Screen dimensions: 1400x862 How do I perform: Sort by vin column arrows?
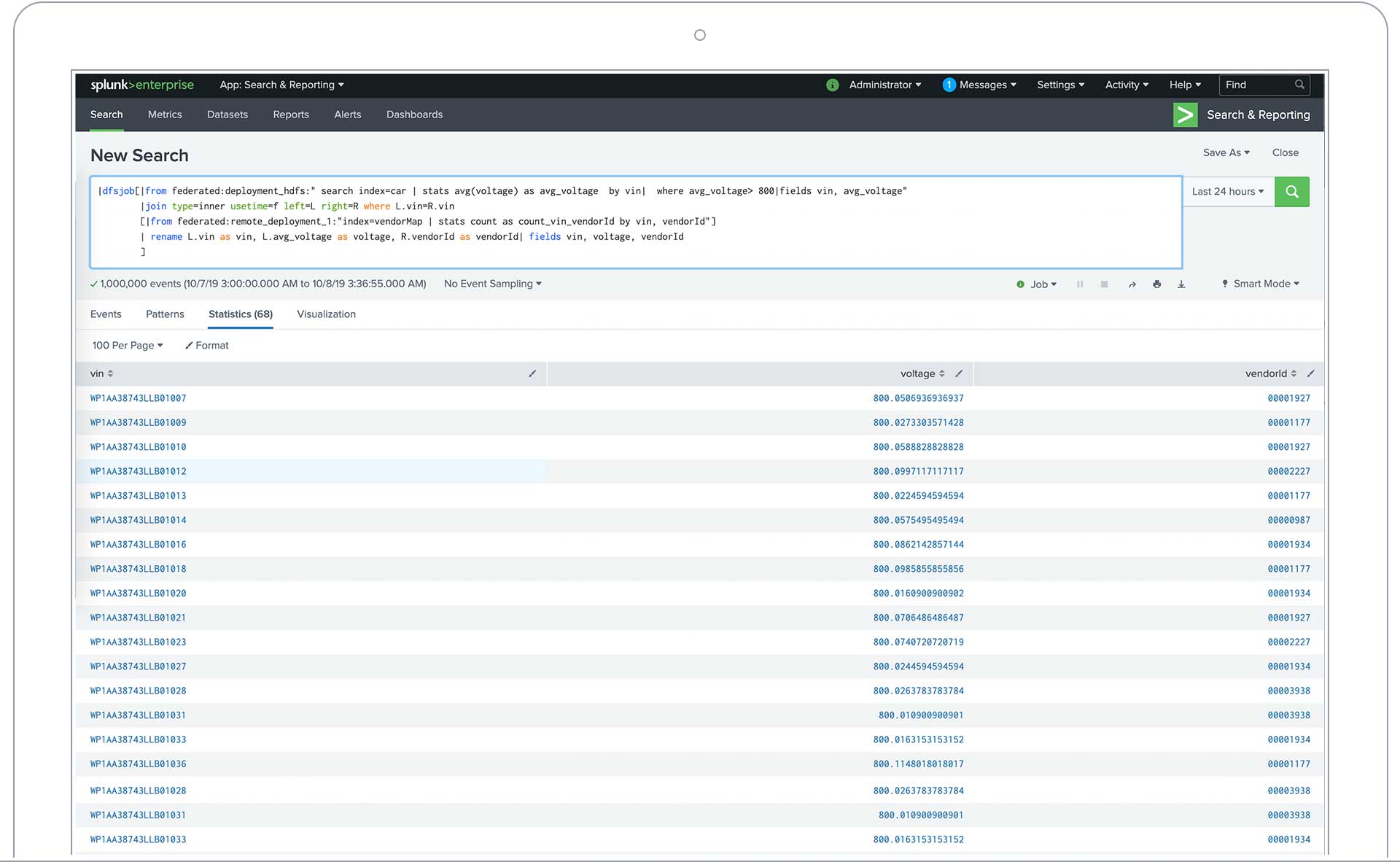click(x=110, y=373)
